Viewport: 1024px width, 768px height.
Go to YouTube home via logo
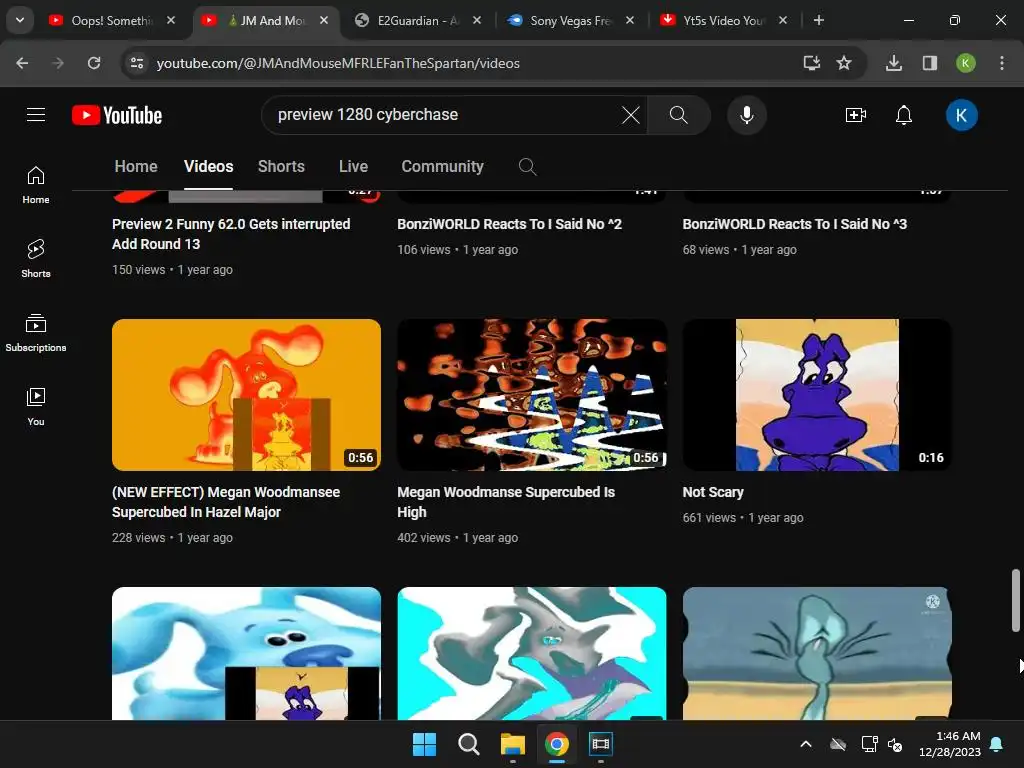click(x=117, y=115)
